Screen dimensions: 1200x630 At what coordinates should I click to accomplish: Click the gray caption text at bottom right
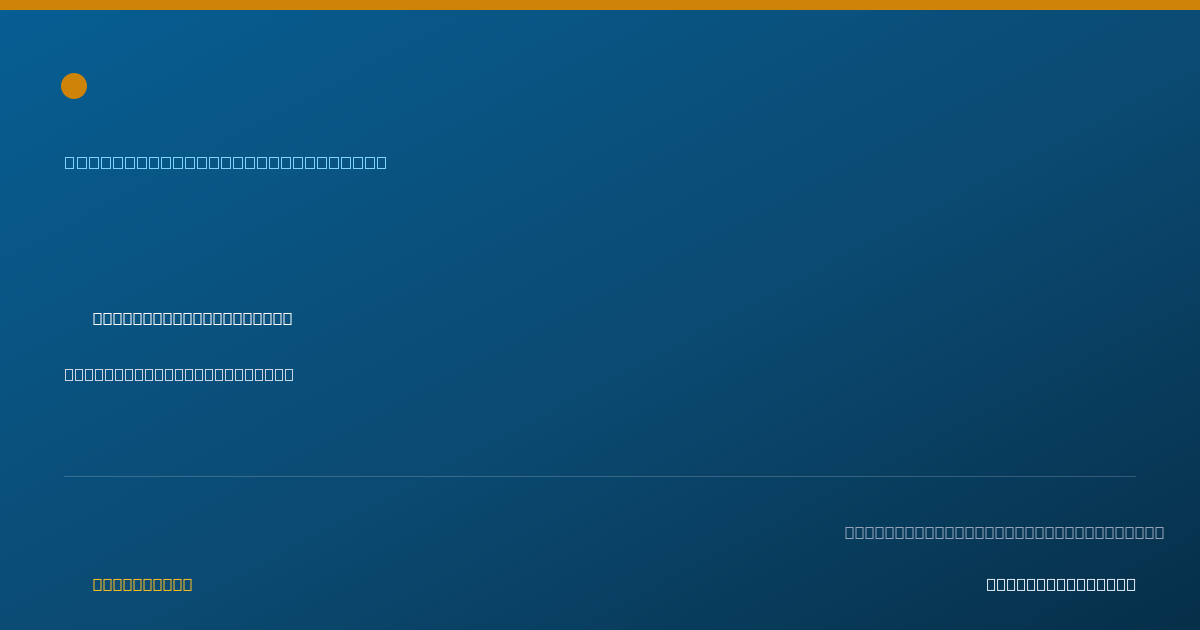pos(1004,532)
